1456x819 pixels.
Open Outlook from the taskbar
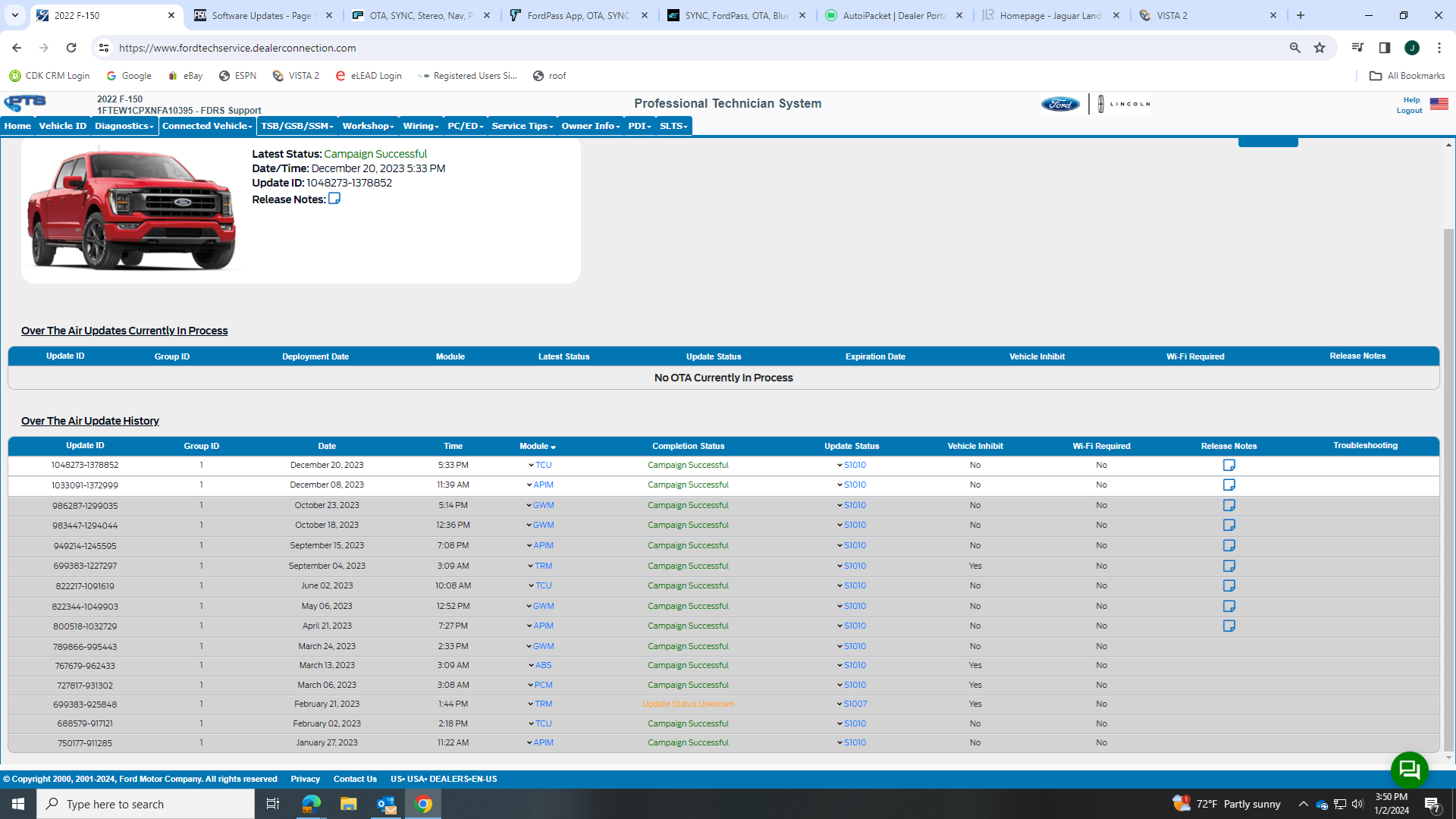click(x=386, y=804)
